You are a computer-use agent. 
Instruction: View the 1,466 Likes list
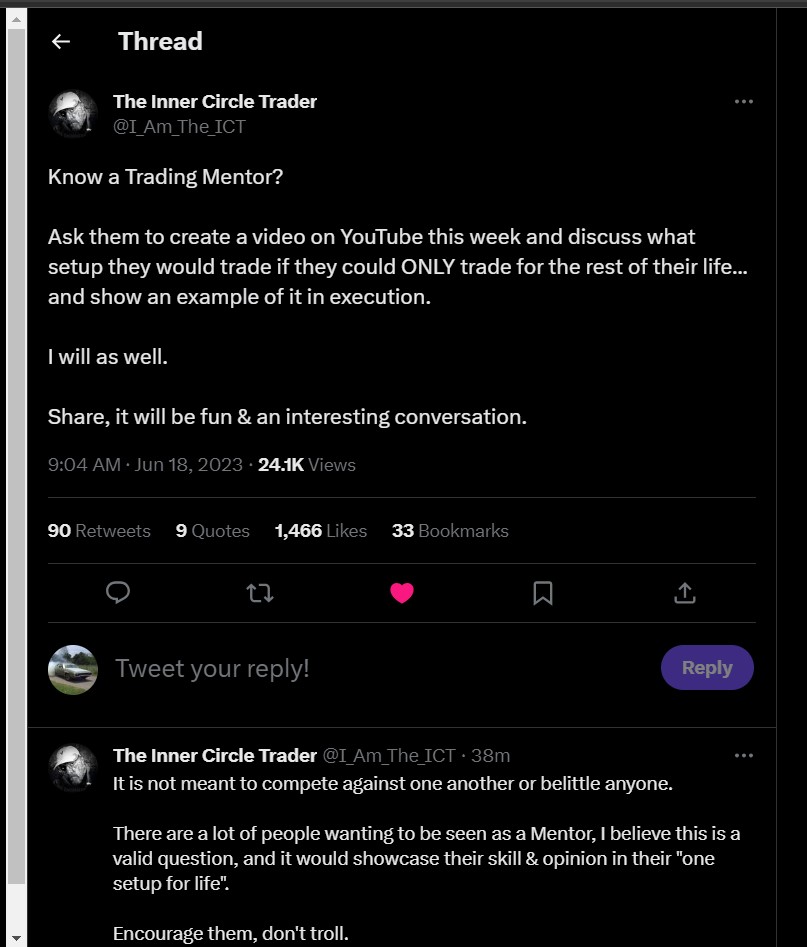pyautogui.click(x=320, y=531)
